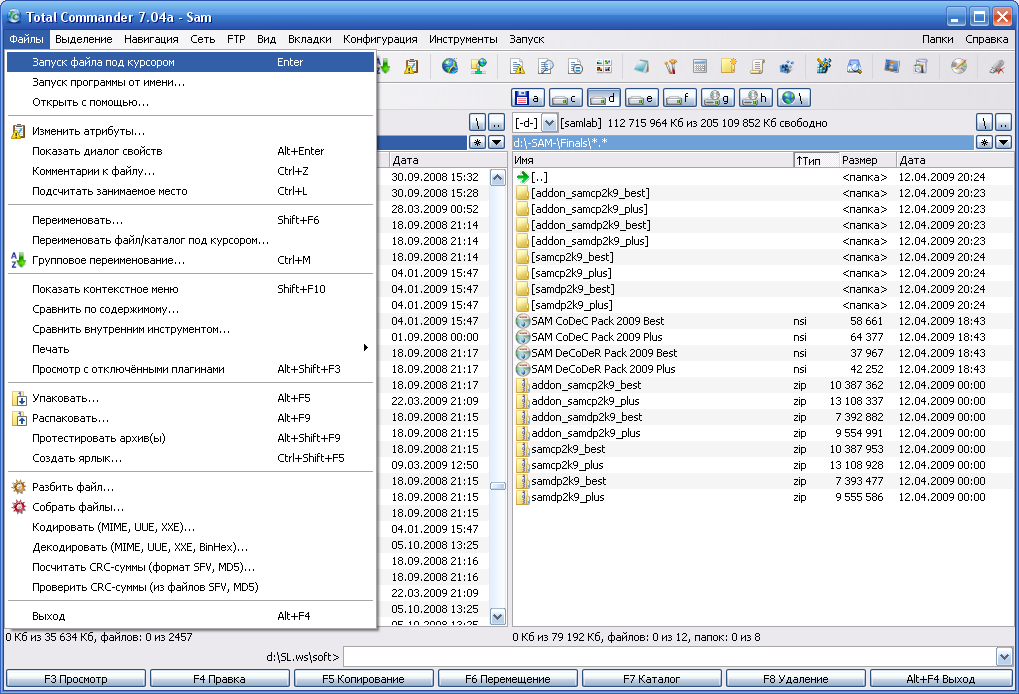Click the magnifier search toolbar icon

coord(854,66)
